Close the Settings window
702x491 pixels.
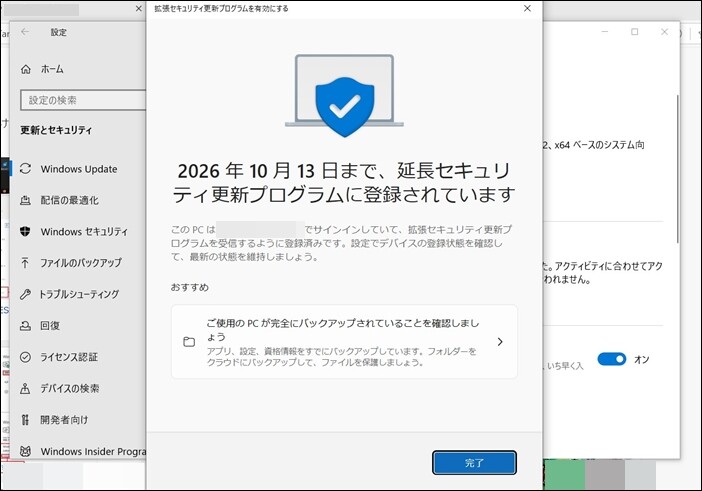tap(664, 32)
